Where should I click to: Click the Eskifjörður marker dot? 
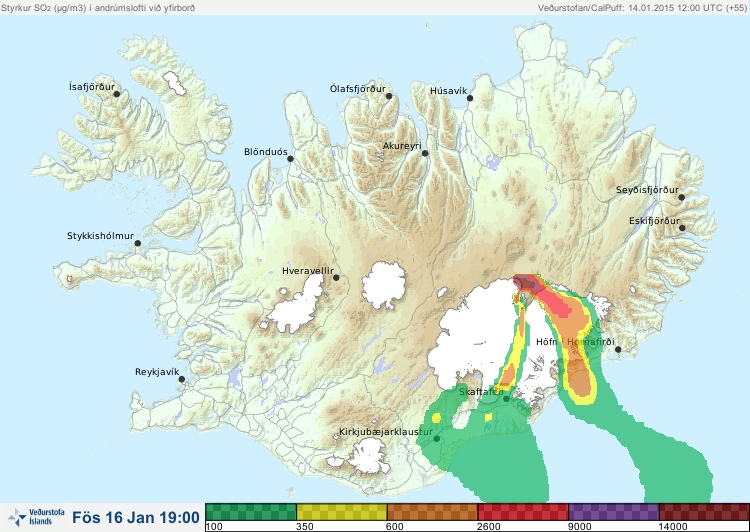pyautogui.click(x=682, y=228)
